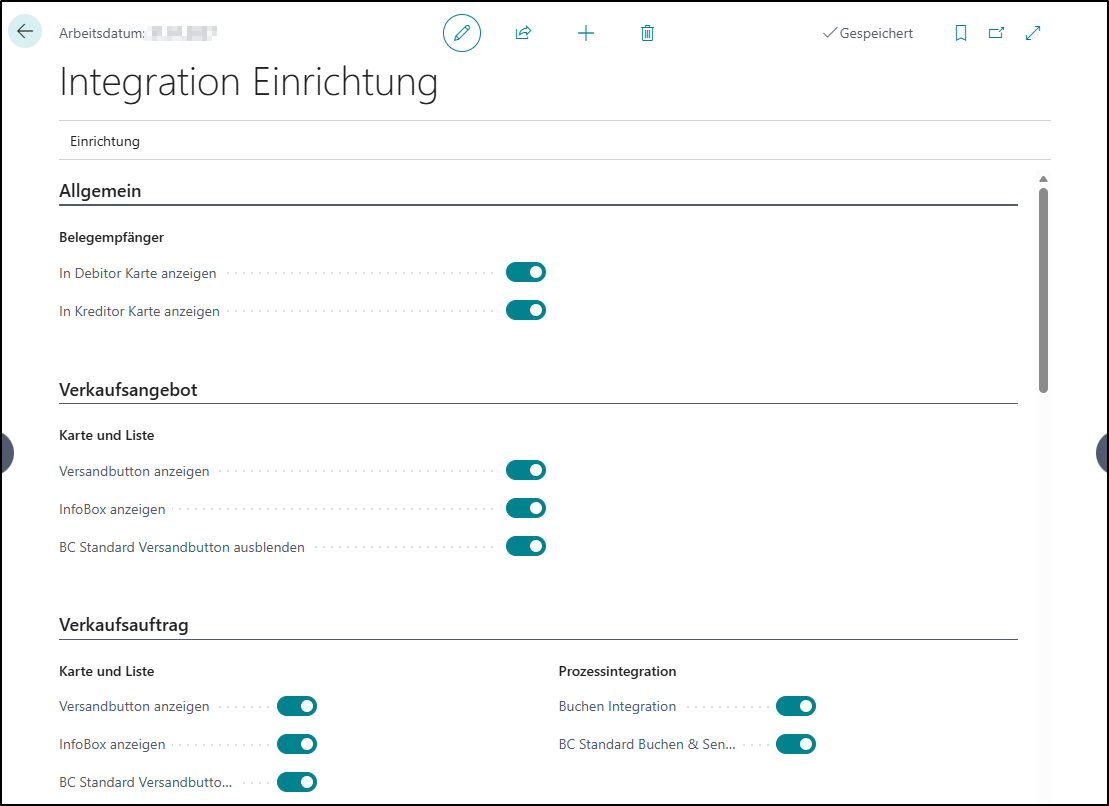The image size is (1109, 806).
Task: Collapse the Verkaufsauftrag section header
Action: 124,625
